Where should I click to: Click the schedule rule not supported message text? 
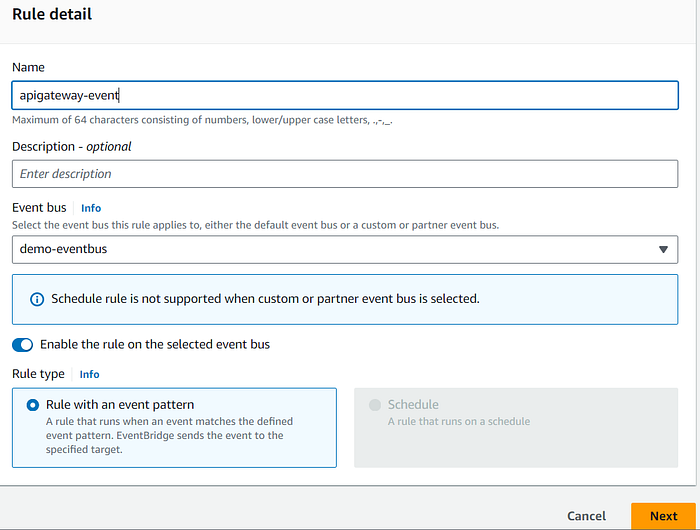point(265,299)
